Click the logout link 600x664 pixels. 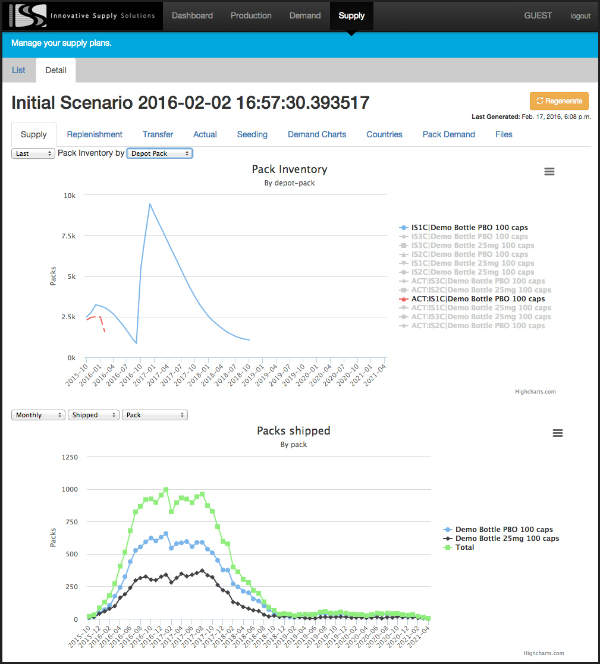tap(580, 17)
